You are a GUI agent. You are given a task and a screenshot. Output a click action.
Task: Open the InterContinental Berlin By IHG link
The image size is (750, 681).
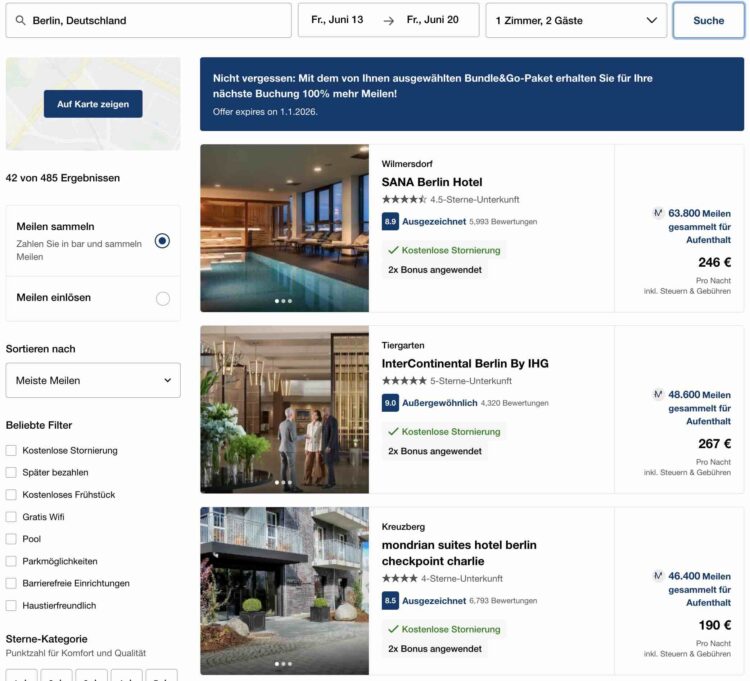pyautogui.click(x=465, y=363)
